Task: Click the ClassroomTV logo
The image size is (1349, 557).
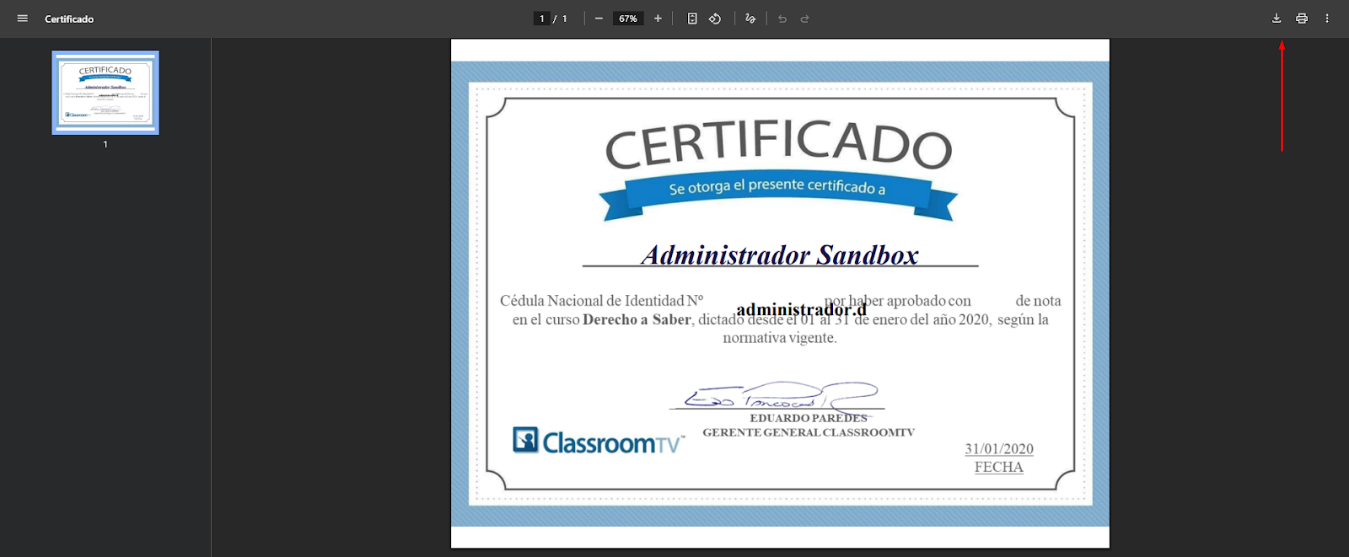Action: [x=598, y=441]
